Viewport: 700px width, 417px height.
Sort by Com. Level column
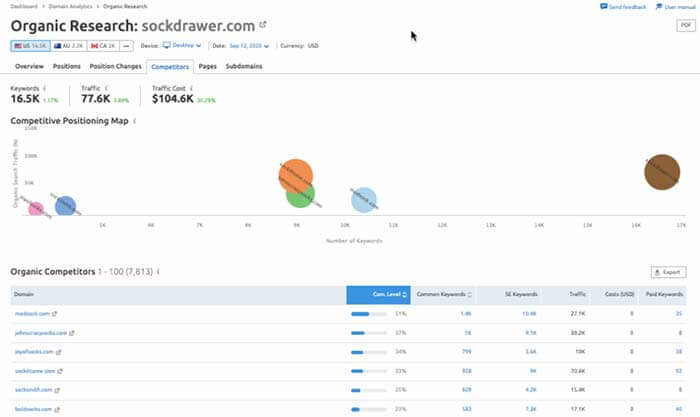point(379,295)
